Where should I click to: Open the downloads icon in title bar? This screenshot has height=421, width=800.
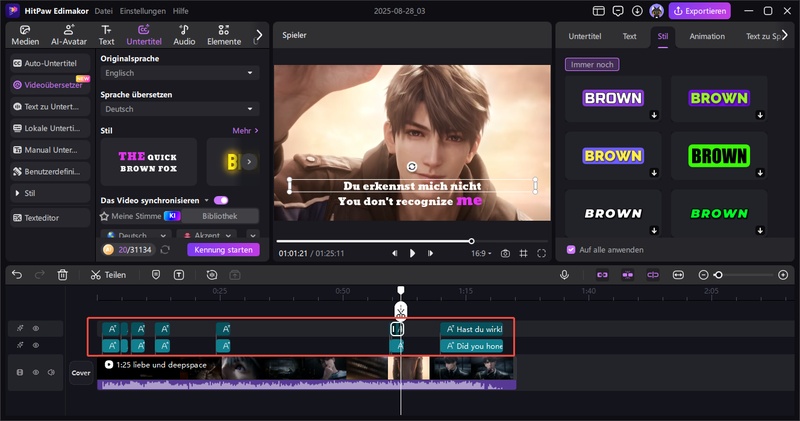(x=637, y=11)
